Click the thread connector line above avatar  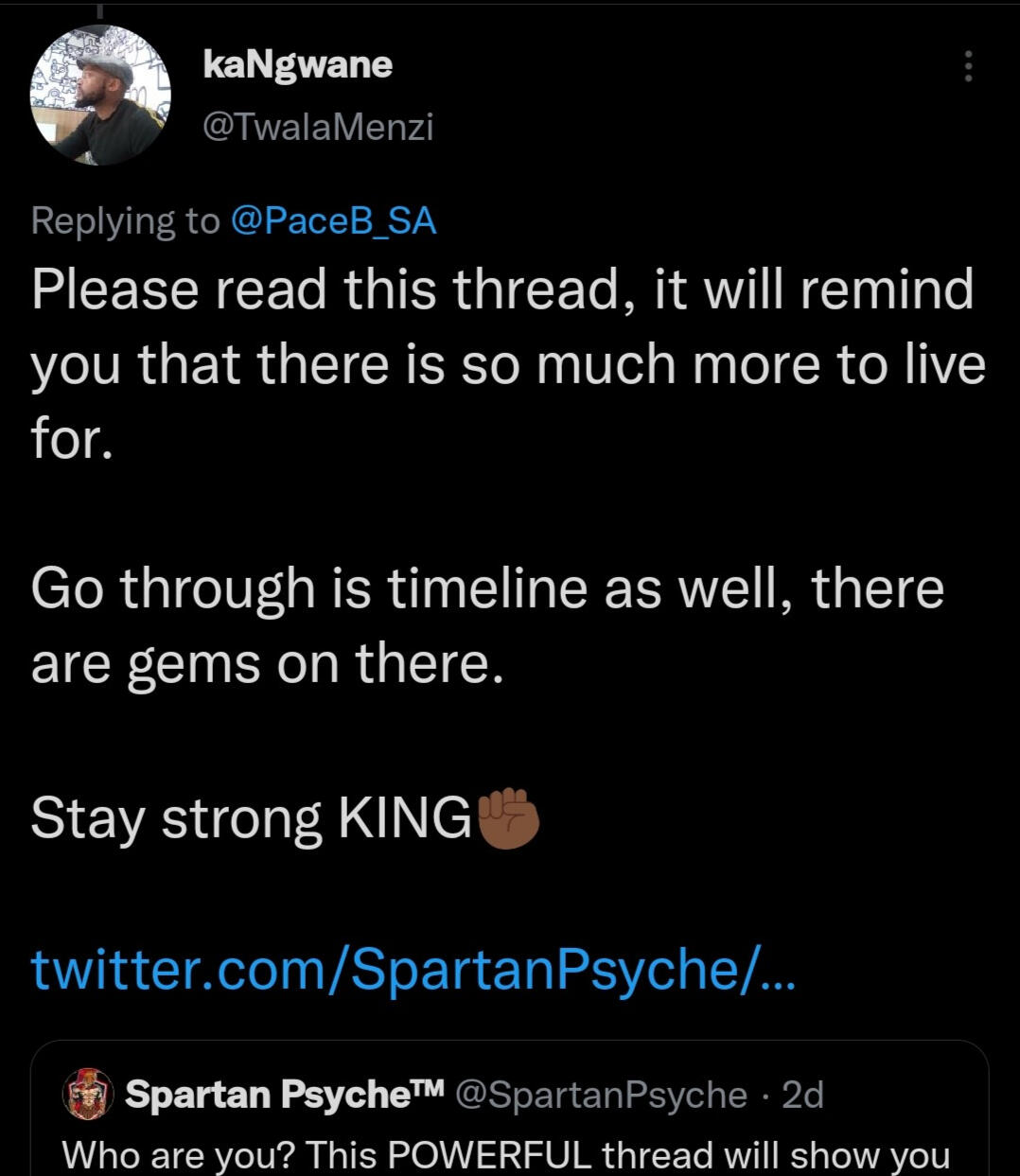tap(101, 11)
